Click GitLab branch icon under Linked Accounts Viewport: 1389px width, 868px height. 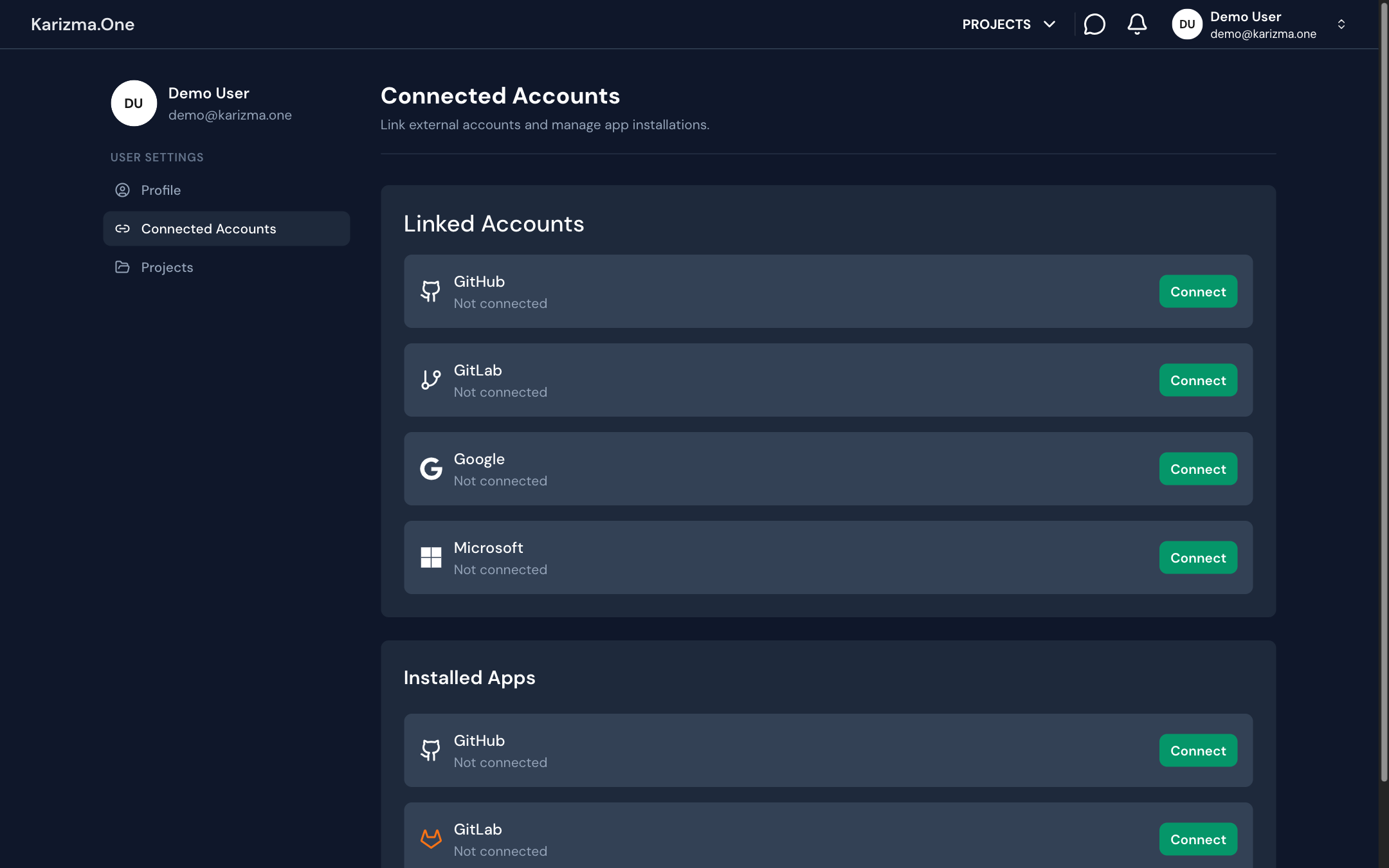pyautogui.click(x=431, y=380)
